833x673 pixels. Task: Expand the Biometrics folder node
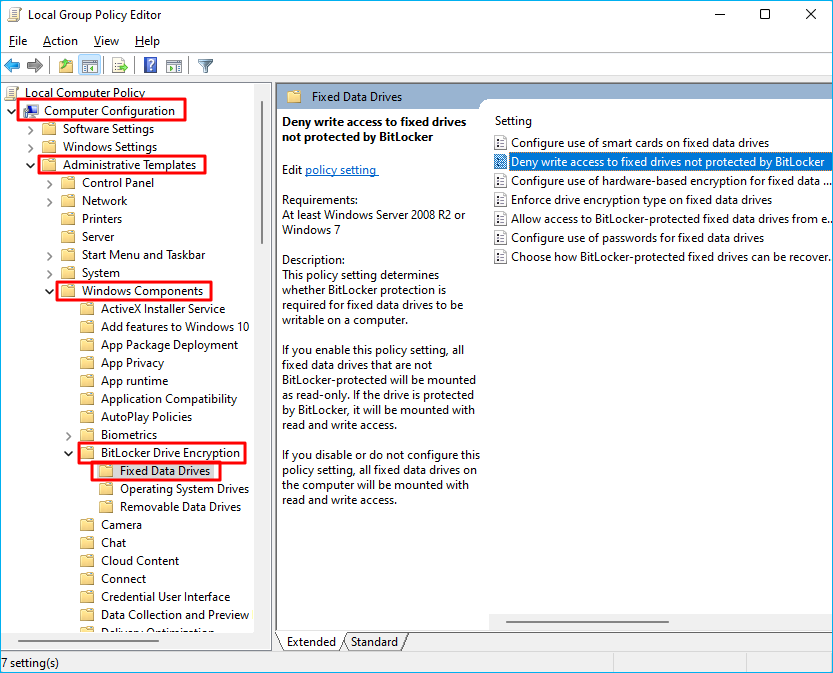68,435
